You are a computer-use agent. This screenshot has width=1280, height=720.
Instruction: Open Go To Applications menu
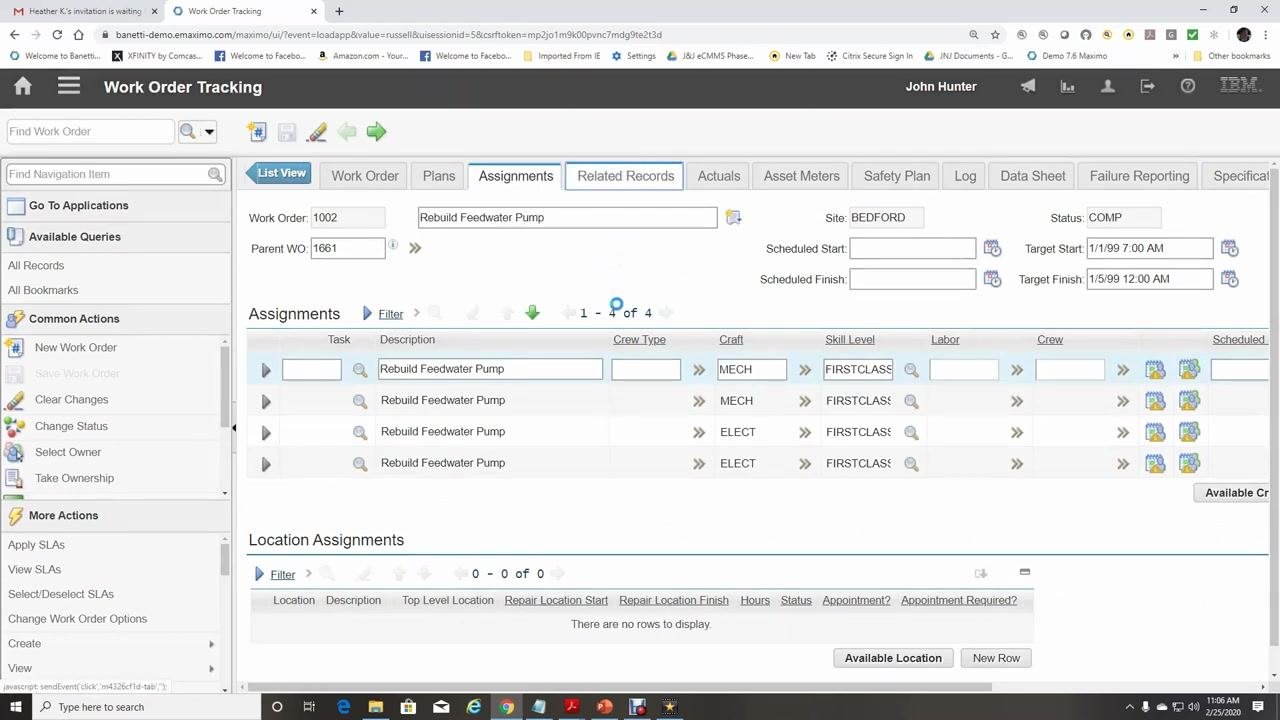click(x=78, y=206)
